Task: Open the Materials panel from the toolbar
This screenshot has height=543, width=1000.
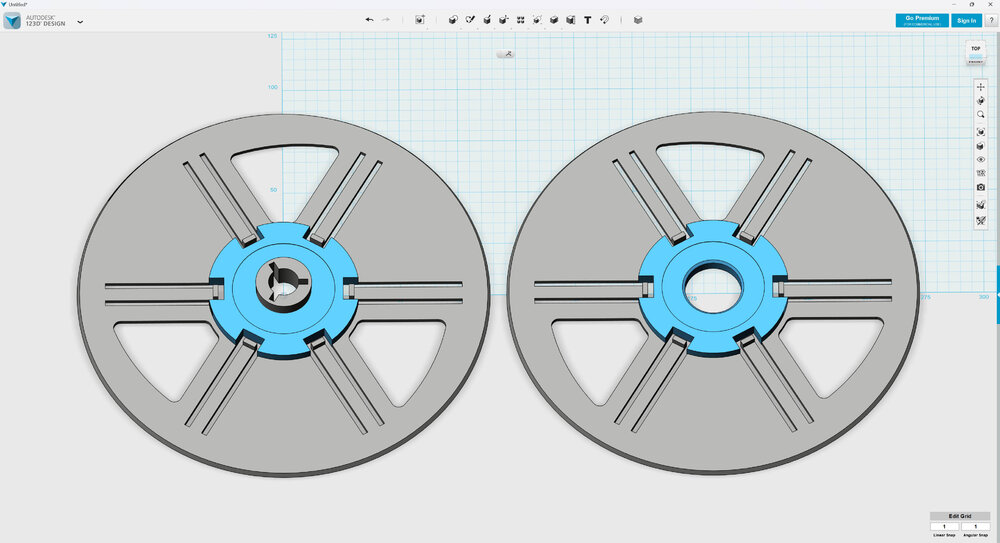Action: [638, 20]
